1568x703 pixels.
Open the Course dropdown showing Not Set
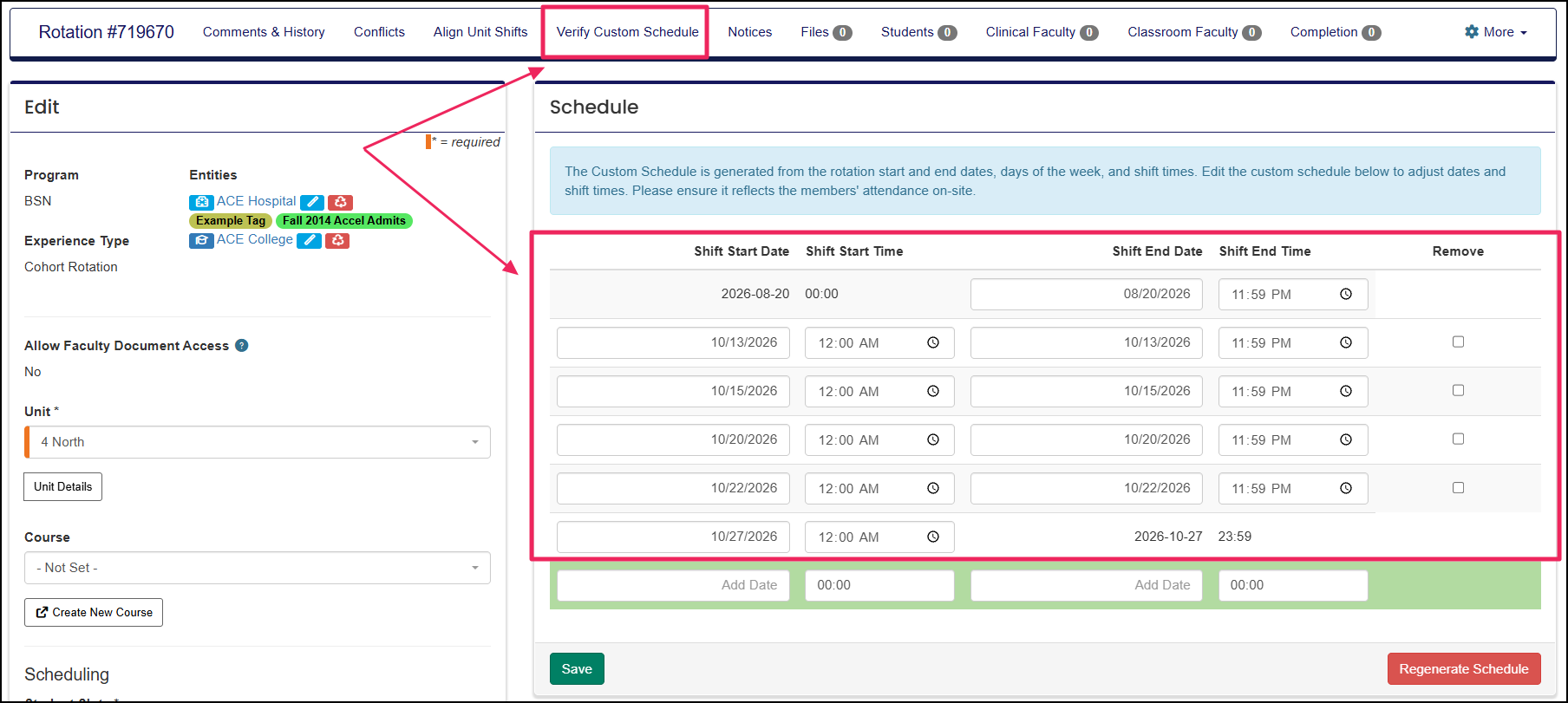(258, 568)
